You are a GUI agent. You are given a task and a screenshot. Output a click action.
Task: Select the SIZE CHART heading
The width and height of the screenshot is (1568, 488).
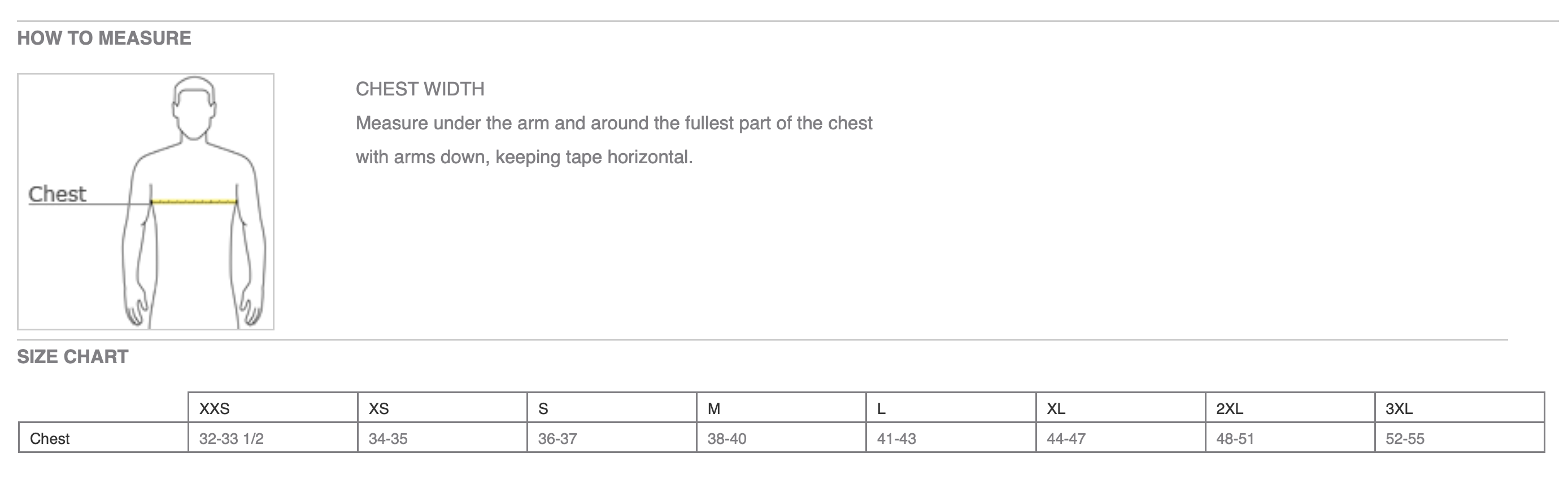[x=72, y=356]
